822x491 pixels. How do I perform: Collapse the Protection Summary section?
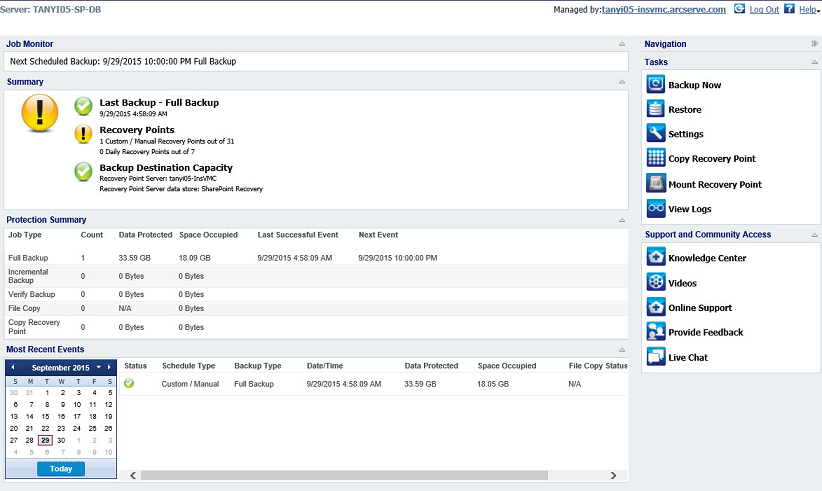(622, 220)
